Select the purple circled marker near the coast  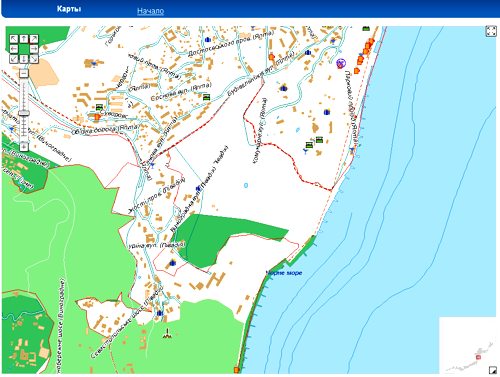pos(341,63)
